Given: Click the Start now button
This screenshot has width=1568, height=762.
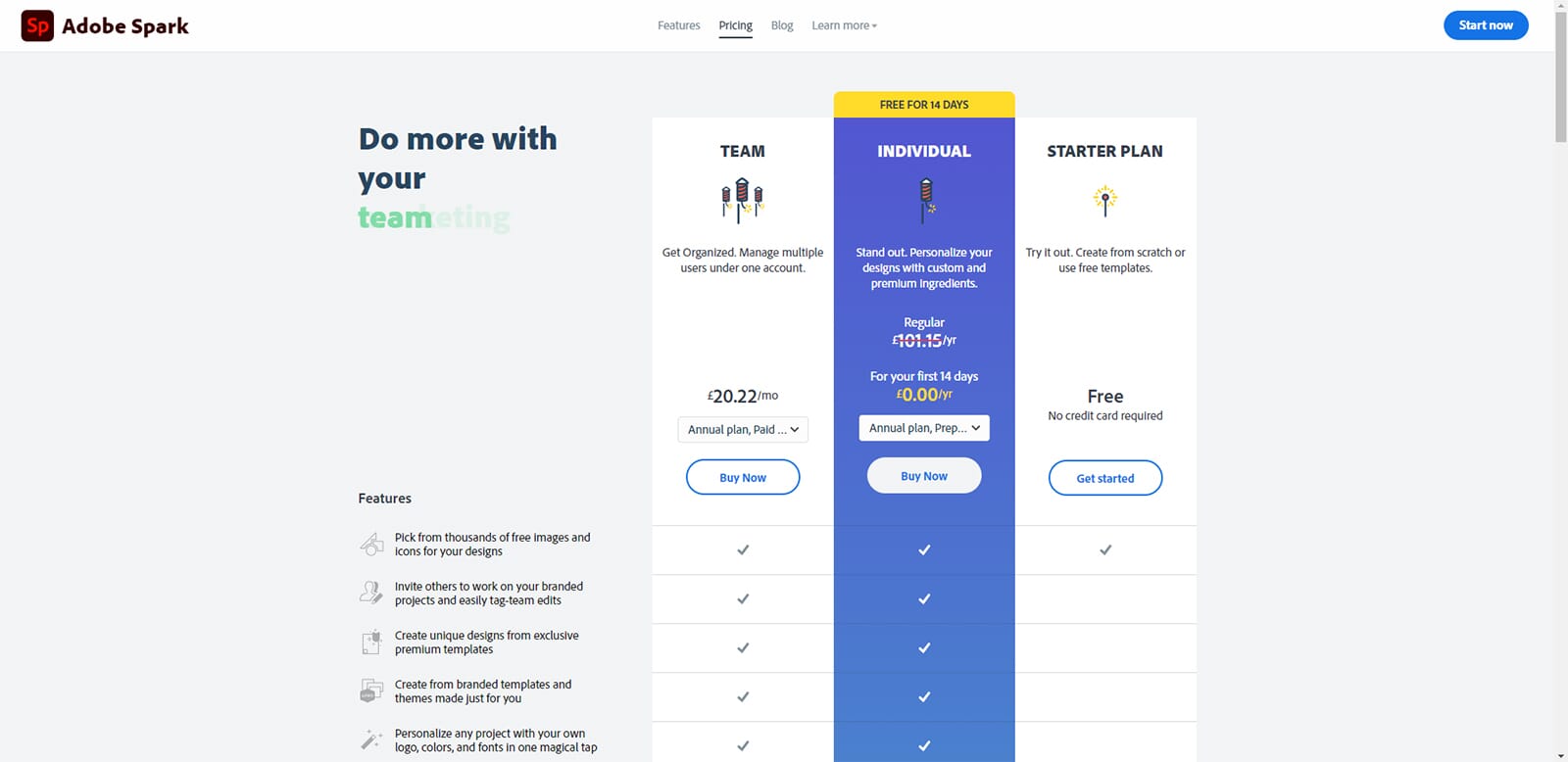Looking at the screenshot, I should 1486,25.
